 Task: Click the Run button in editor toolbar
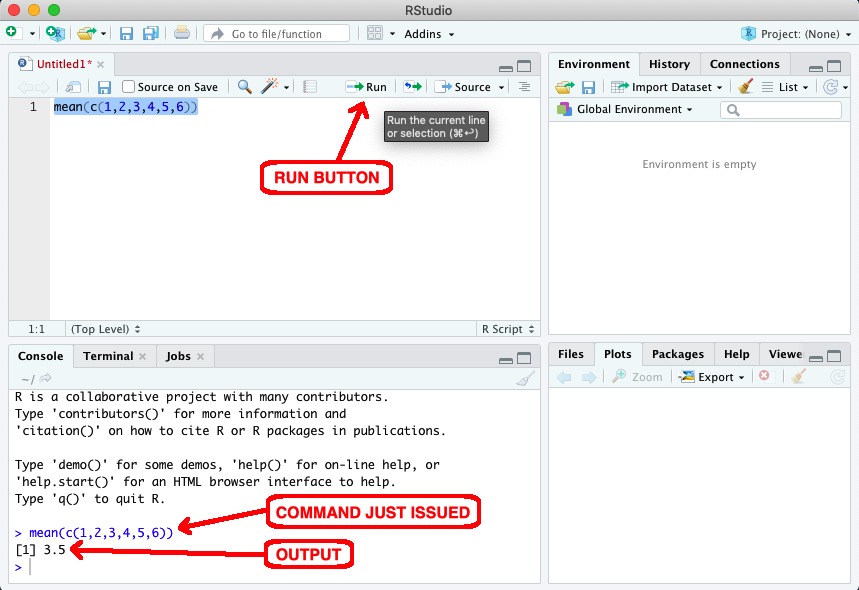[x=366, y=87]
